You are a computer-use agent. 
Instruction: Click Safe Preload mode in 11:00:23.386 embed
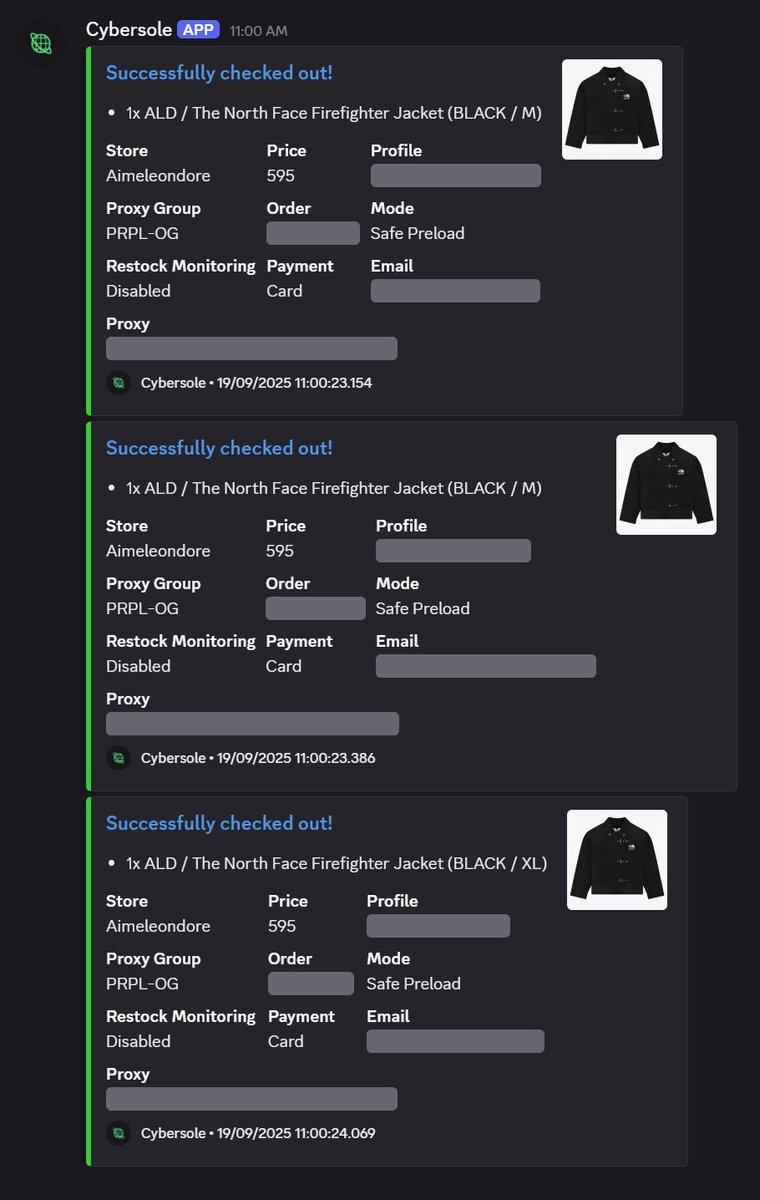pos(423,608)
